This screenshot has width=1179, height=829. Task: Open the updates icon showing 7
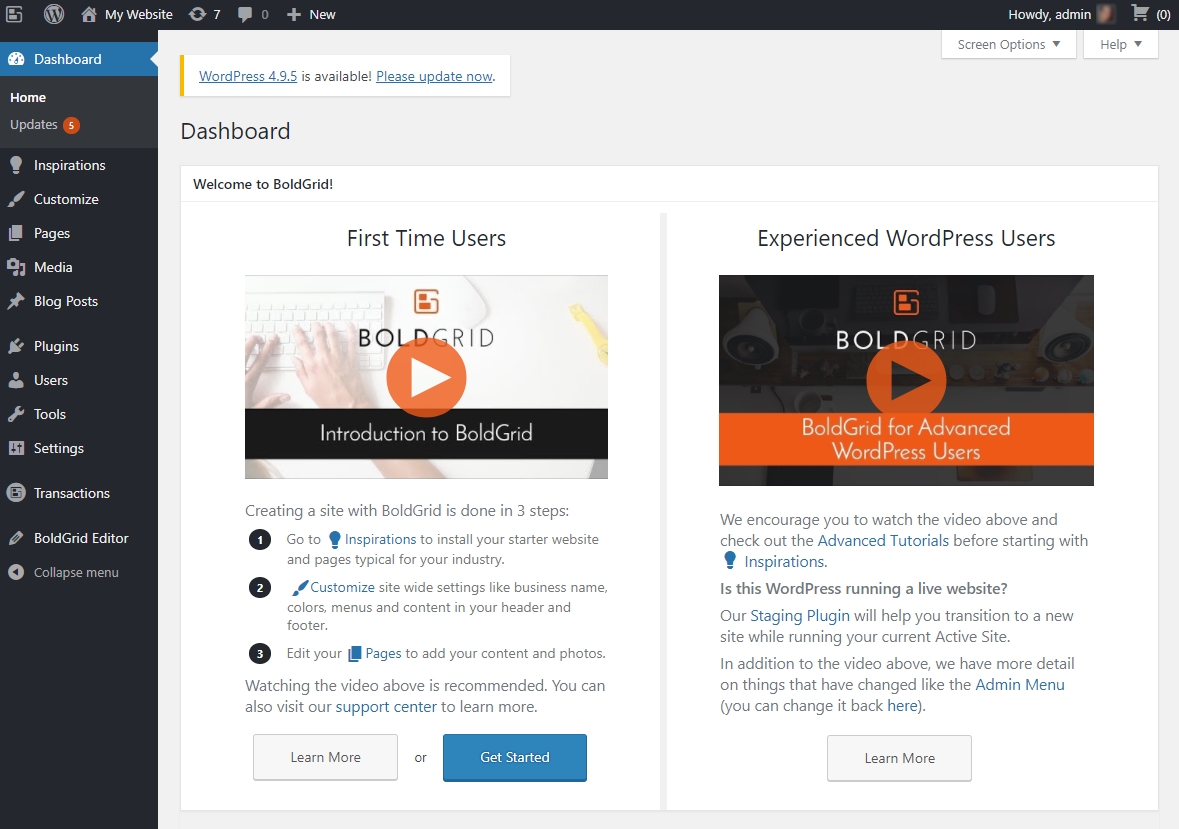click(197, 14)
